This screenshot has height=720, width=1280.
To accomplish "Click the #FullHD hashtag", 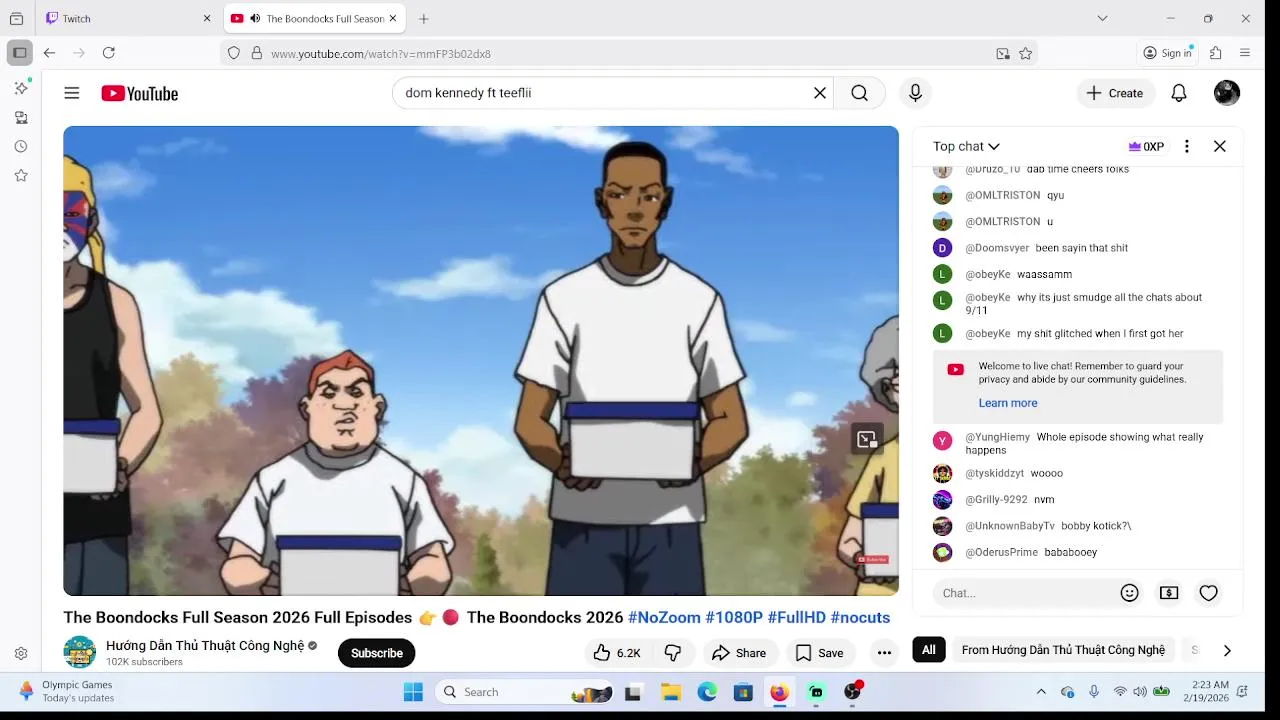I will (x=797, y=618).
